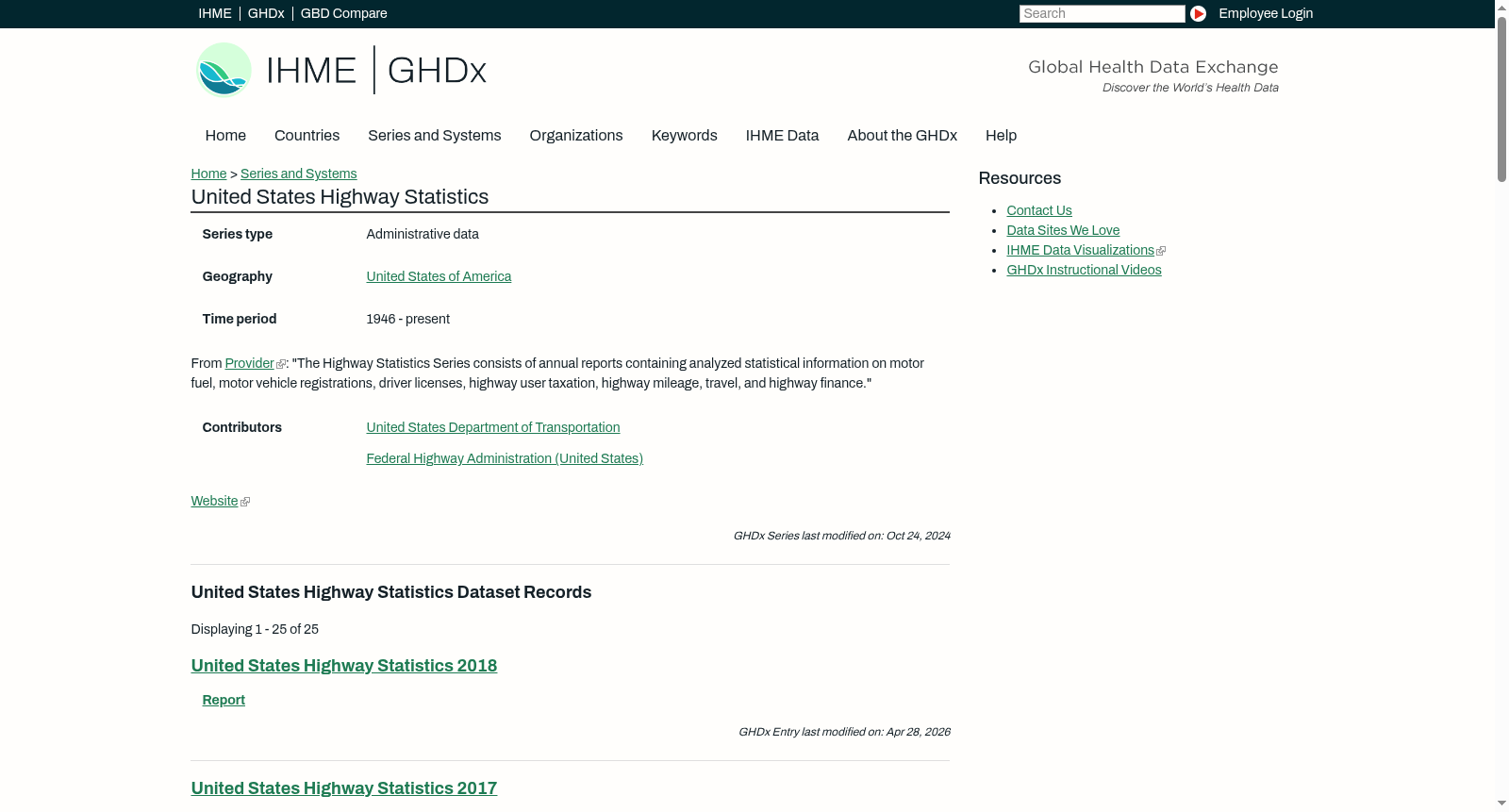Click the 'Administrative data' series type value
1509x812 pixels.
(423, 234)
